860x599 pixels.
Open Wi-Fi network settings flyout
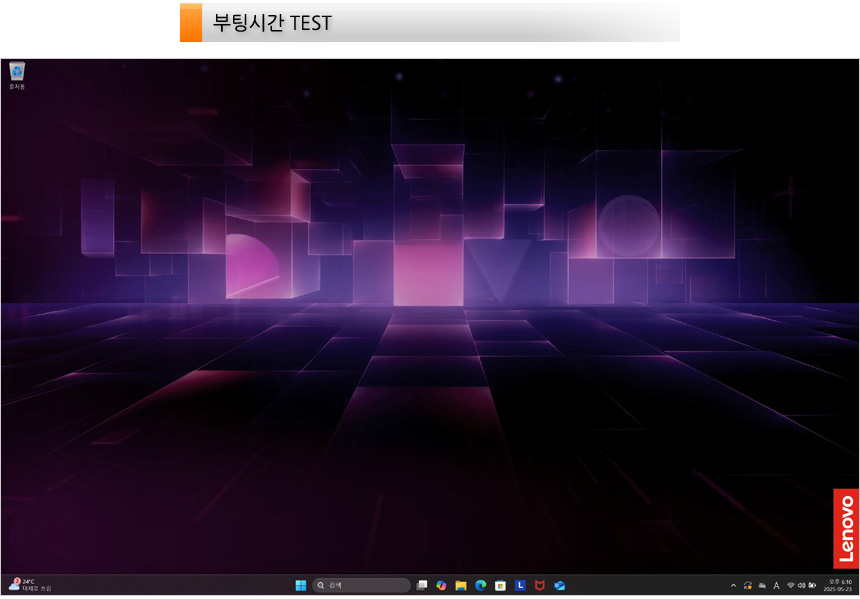point(790,585)
